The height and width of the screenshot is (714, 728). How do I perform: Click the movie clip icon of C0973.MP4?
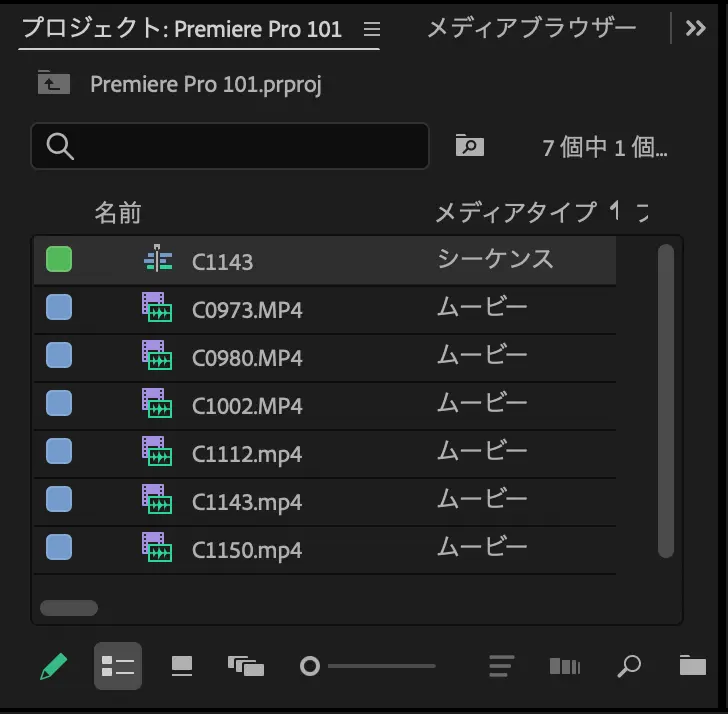[x=157, y=307]
